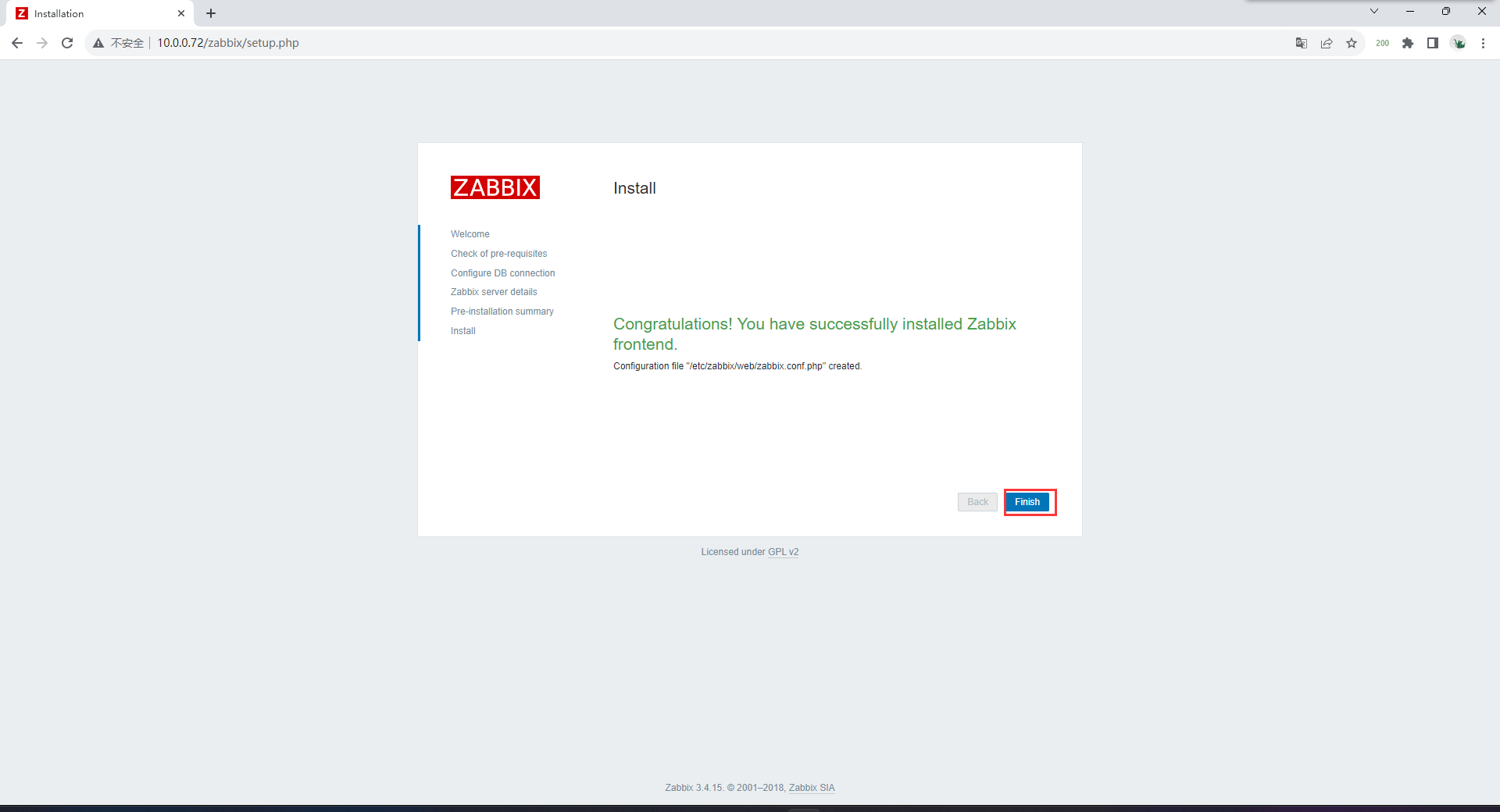Open the tab search dropdown arrow
The width and height of the screenshot is (1500, 812).
(x=1374, y=11)
